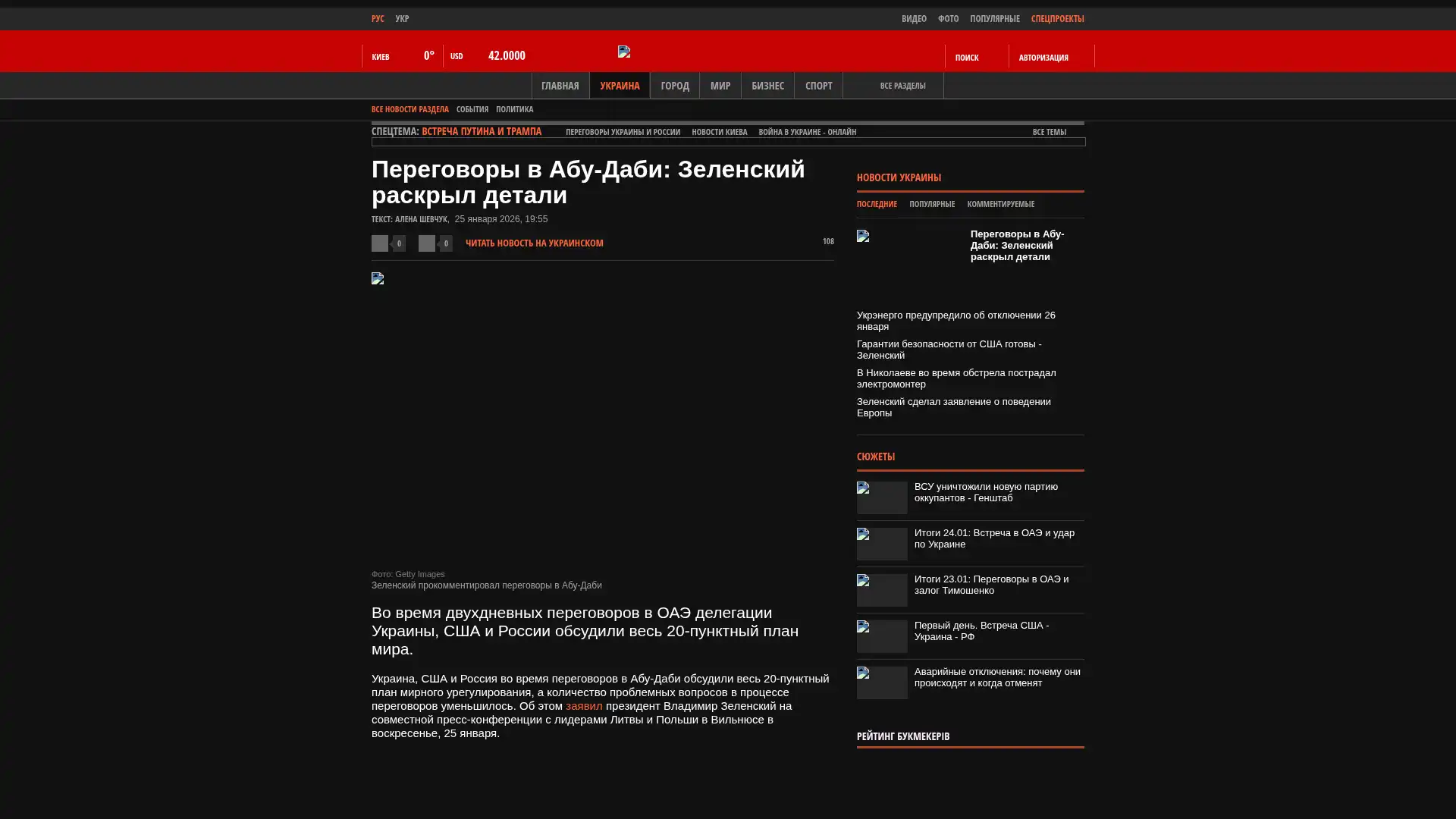The width and height of the screenshot is (1456, 819).
Task: Open thumbnail for Итоги 24.01 story
Action: tap(882, 544)
